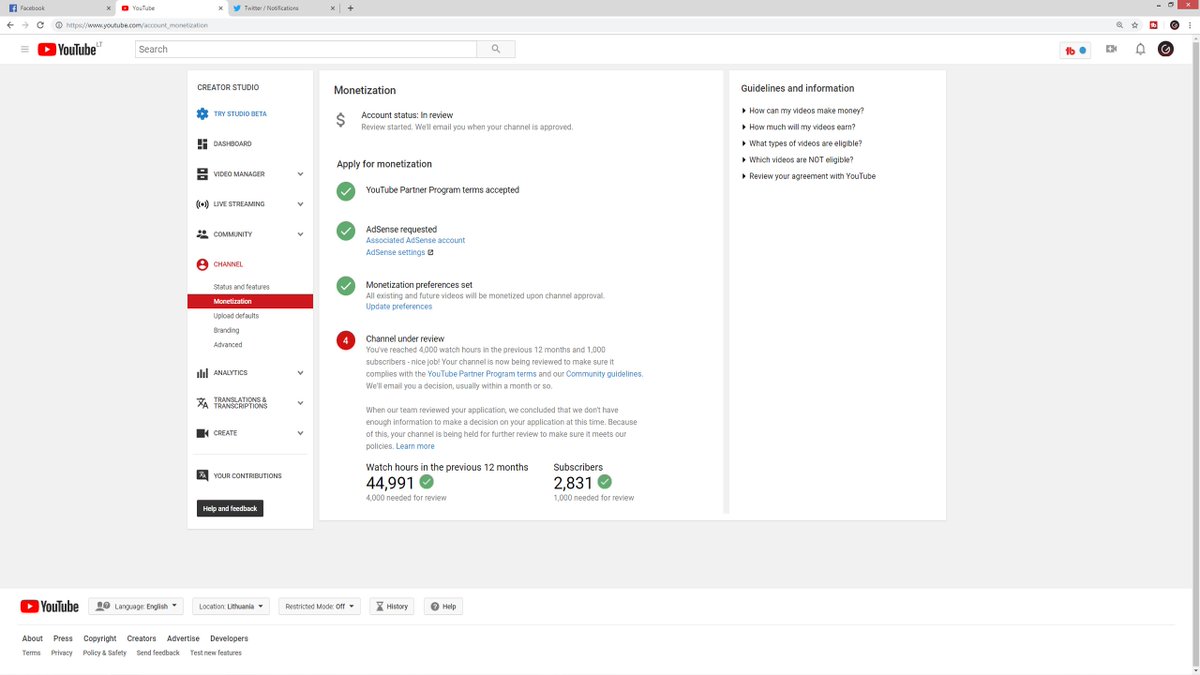This screenshot has width=1200, height=675.
Task: Click the Dashboard grid icon
Action: [x=203, y=144]
